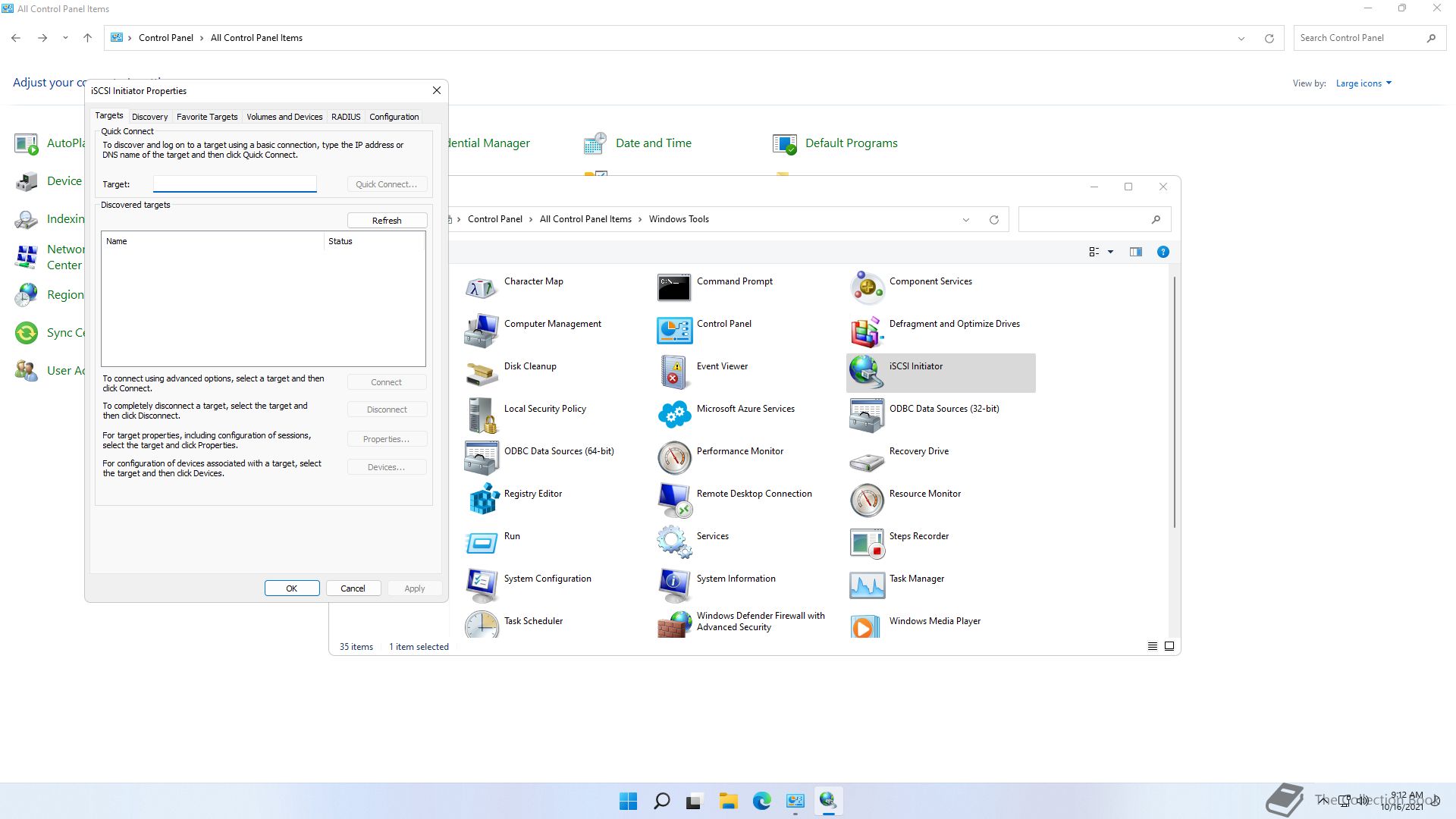Open File Explorer from taskbar
Viewport: 1456px width, 819px height.
click(728, 801)
